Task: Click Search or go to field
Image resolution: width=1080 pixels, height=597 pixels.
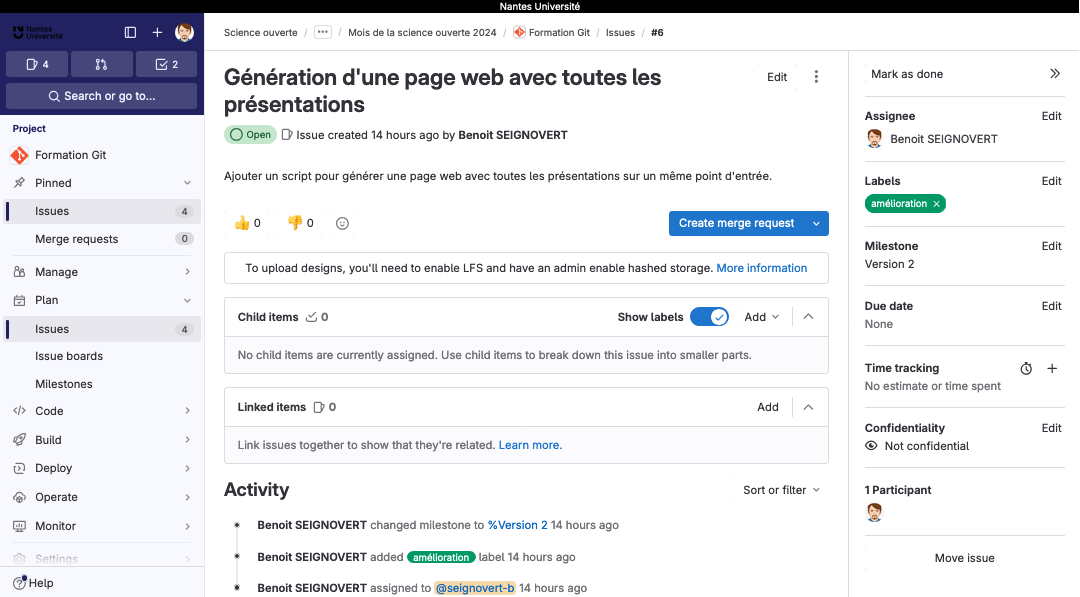Action: (101, 96)
